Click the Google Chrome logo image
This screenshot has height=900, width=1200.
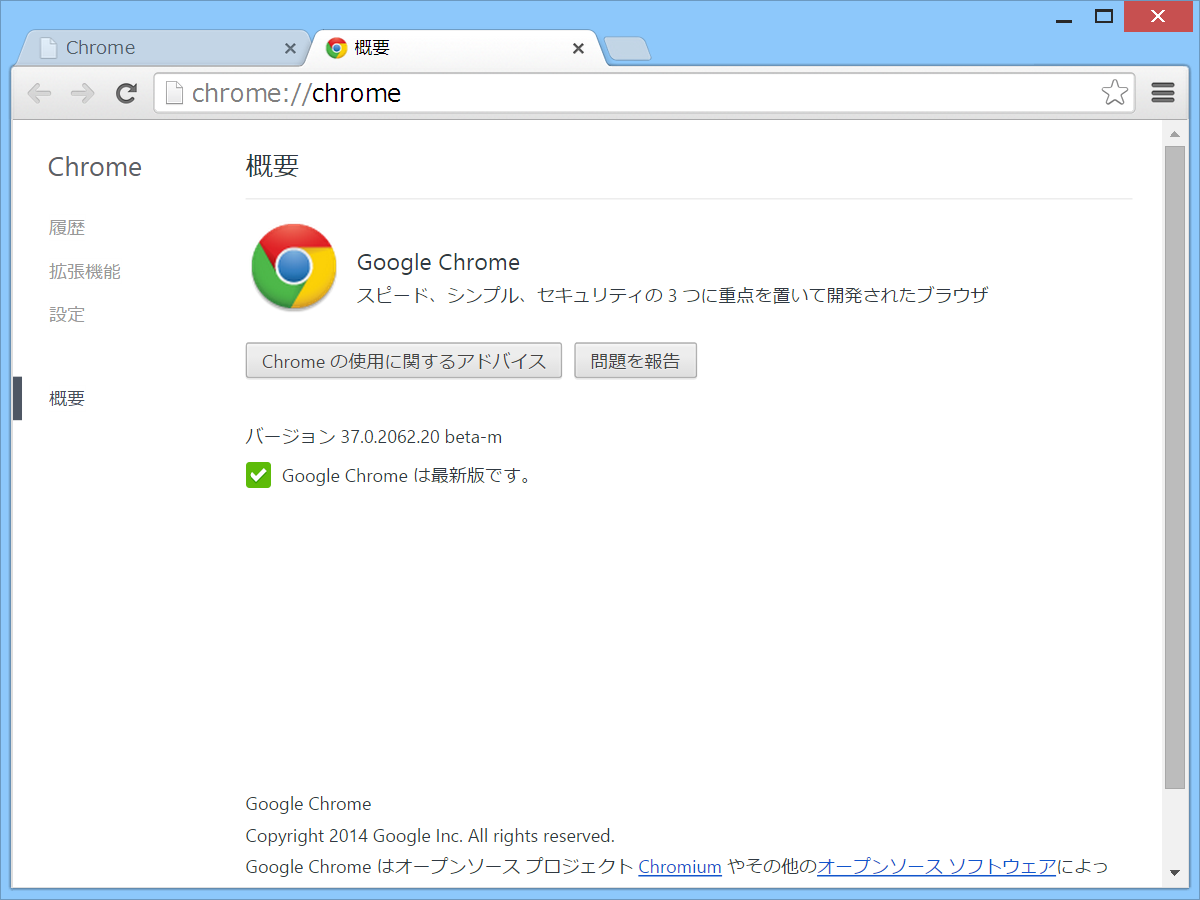293,266
